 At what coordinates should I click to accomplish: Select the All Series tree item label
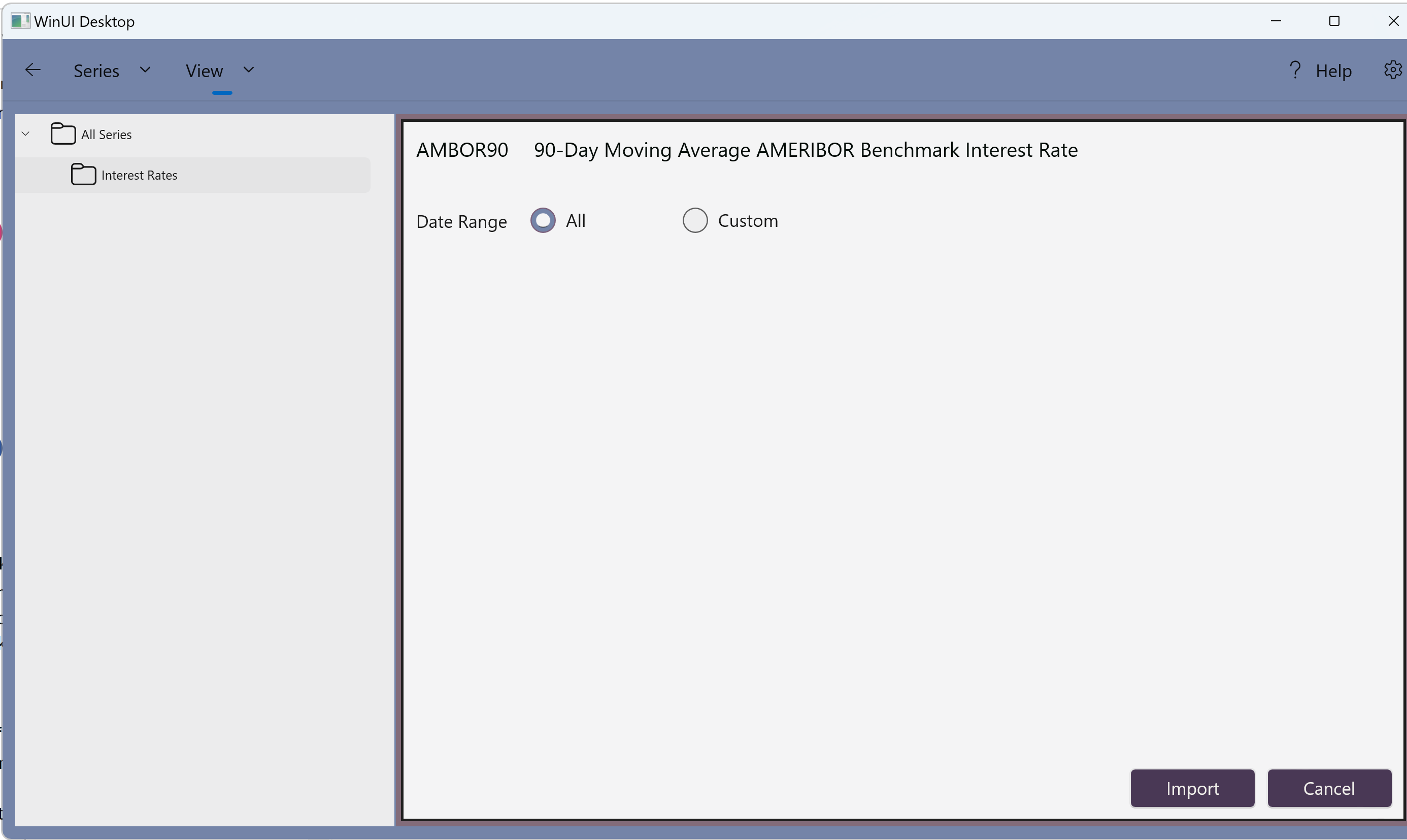[x=107, y=135]
